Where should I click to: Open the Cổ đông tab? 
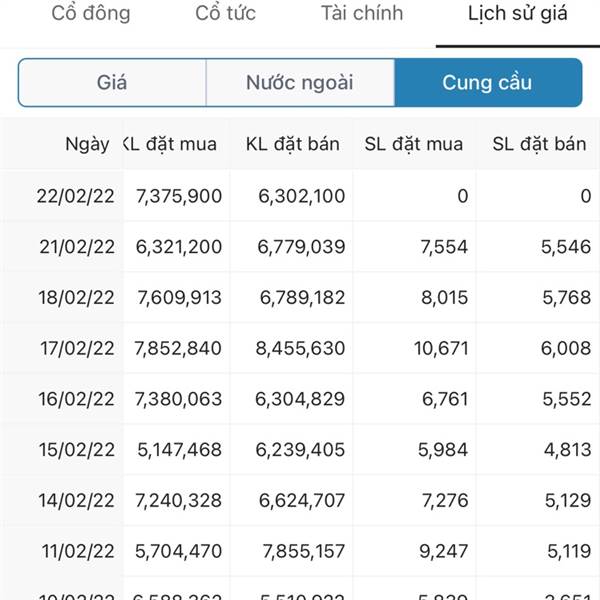pos(91,14)
